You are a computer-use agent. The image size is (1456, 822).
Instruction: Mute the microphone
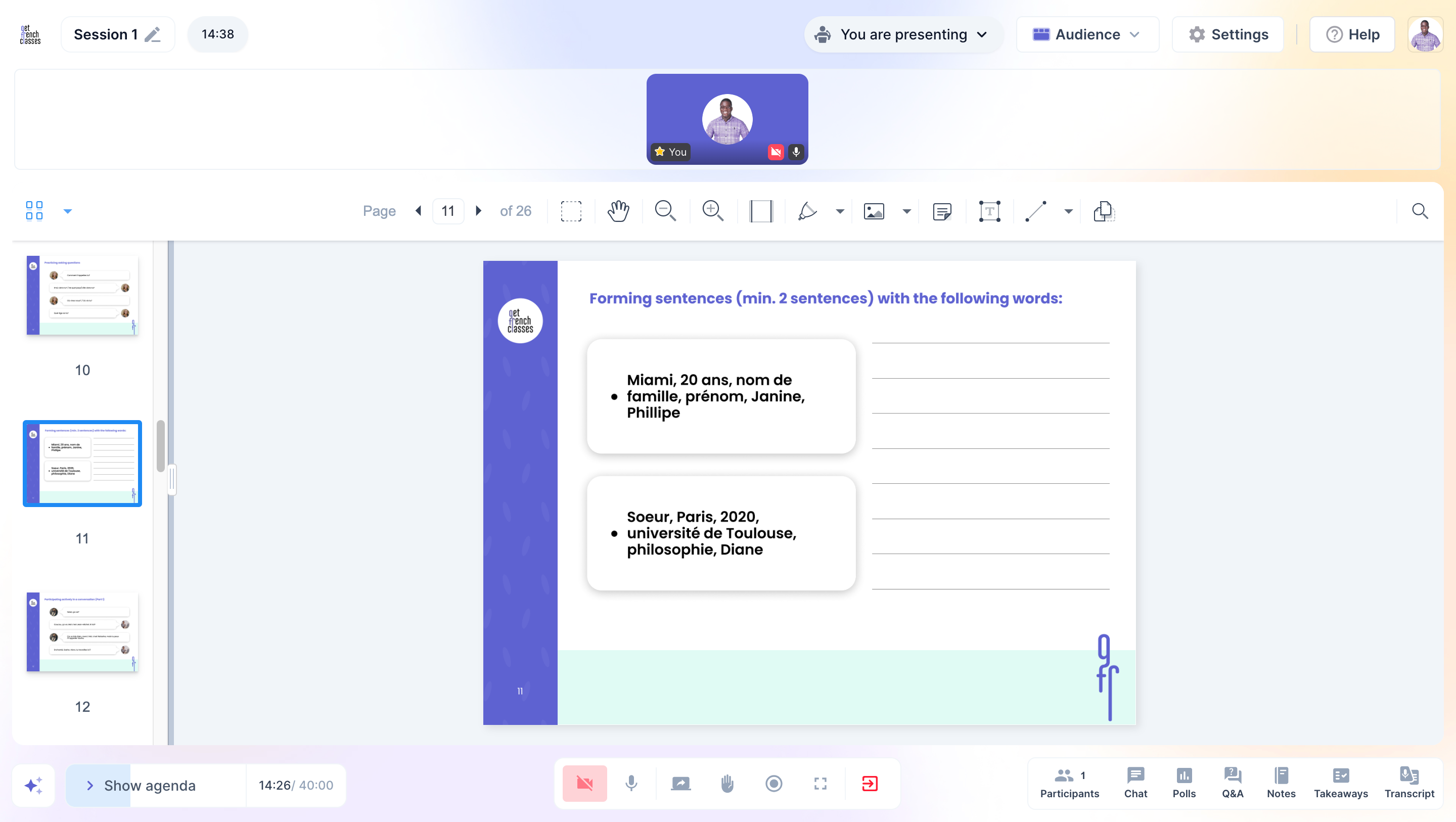[631, 783]
